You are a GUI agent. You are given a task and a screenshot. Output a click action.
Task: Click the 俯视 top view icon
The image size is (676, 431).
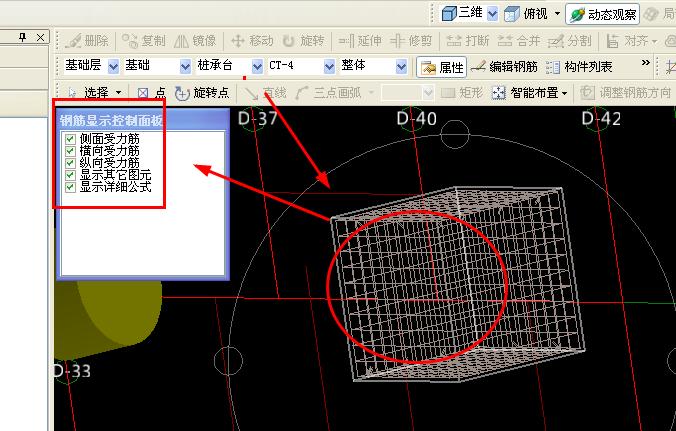click(x=512, y=14)
